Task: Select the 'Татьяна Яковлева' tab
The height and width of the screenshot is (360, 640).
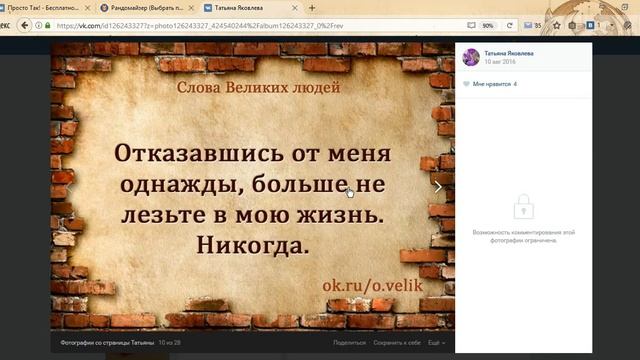Action: pos(239,8)
